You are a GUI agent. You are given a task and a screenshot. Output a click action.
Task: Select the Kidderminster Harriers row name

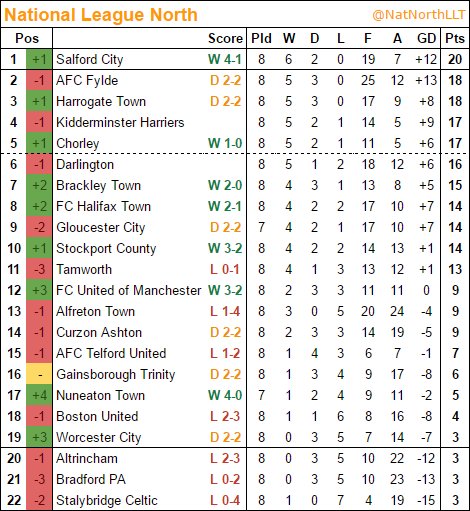click(x=120, y=122)
